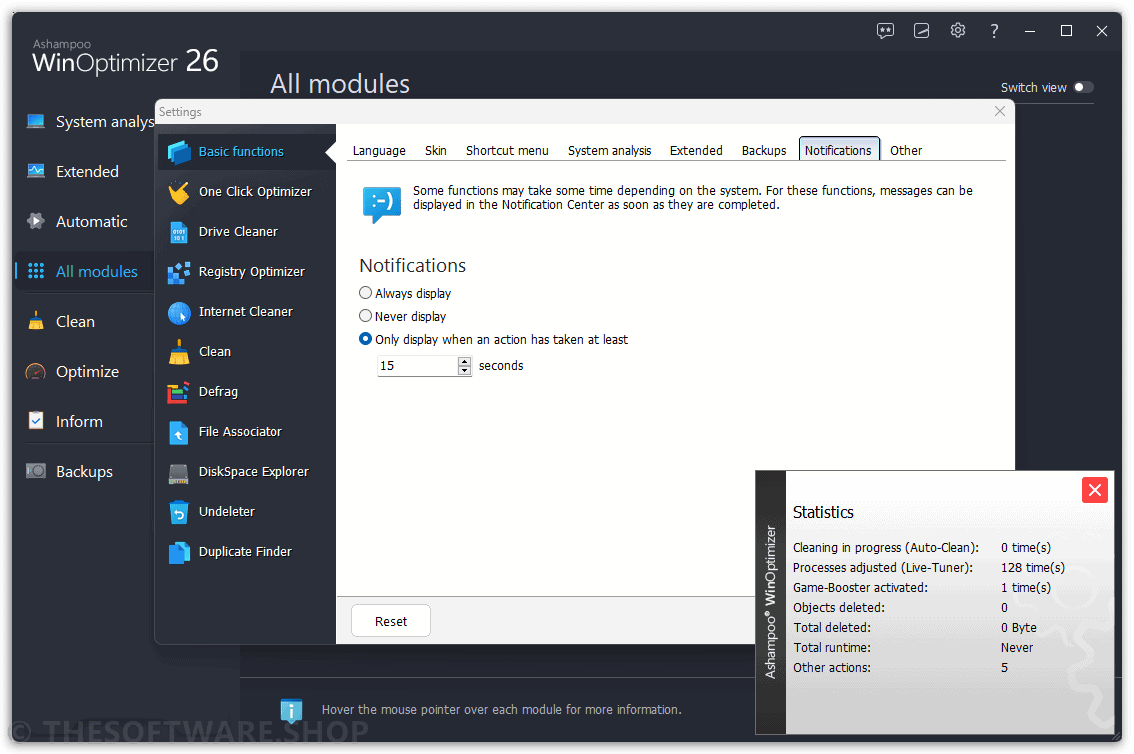Screen dimensions: 1134x754
Task: Click the Inform checkmark icon
Action: (35, 421)
